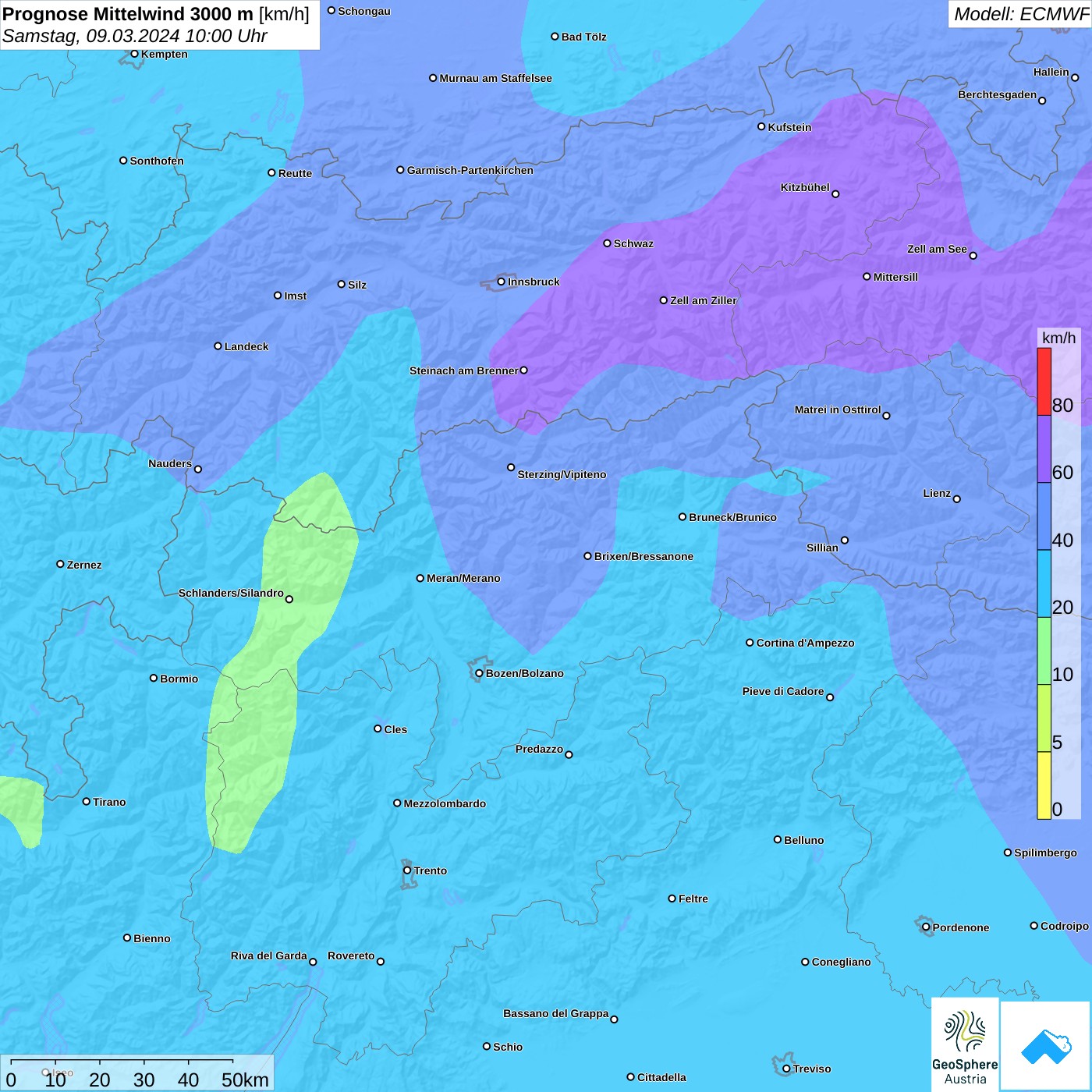Click the 'Silz' label

[x=356, y=285]
